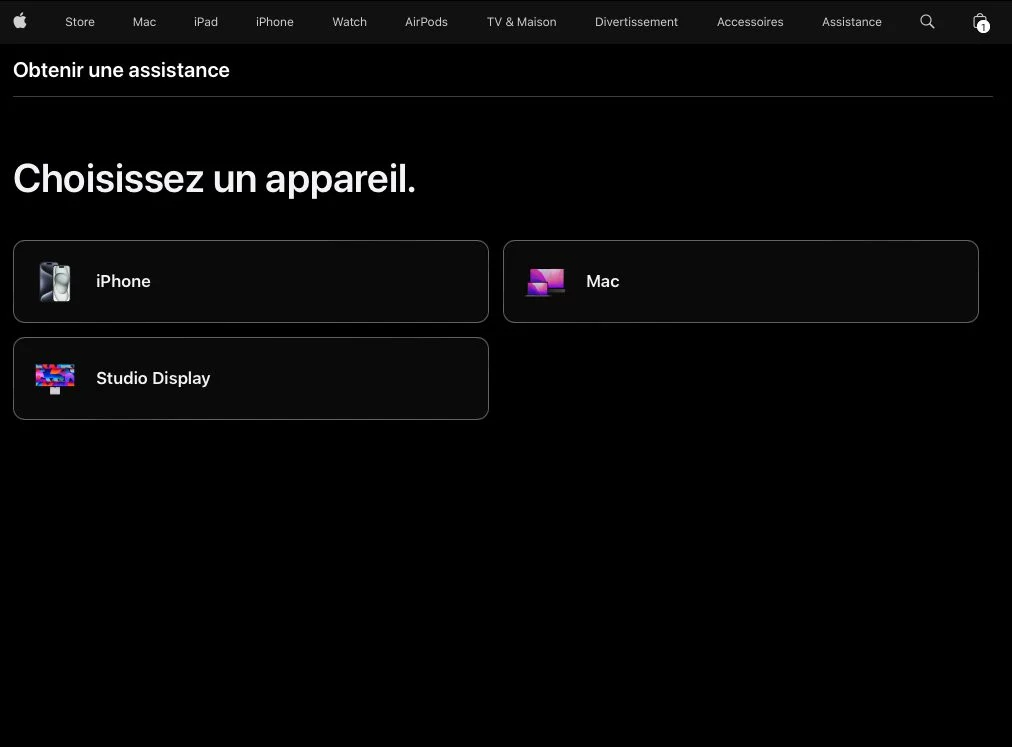
Task: Open the search magnifier icon
Action: pos(927,21)
